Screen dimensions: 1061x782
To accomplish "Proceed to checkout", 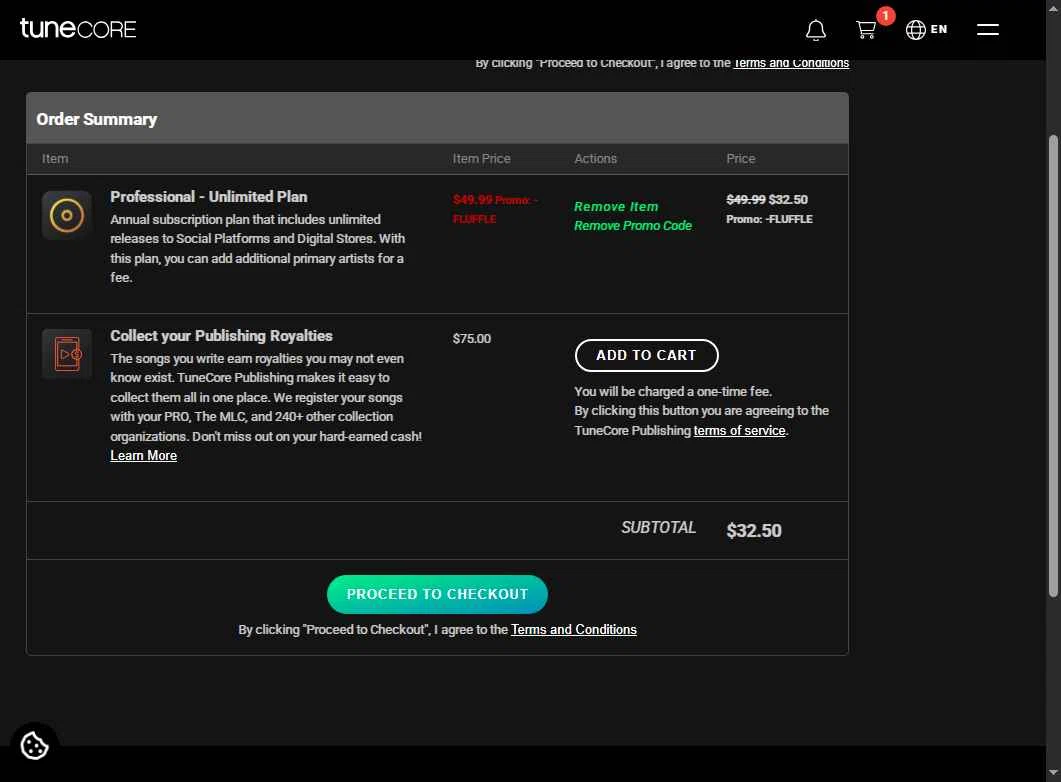I will click(437, 594).
